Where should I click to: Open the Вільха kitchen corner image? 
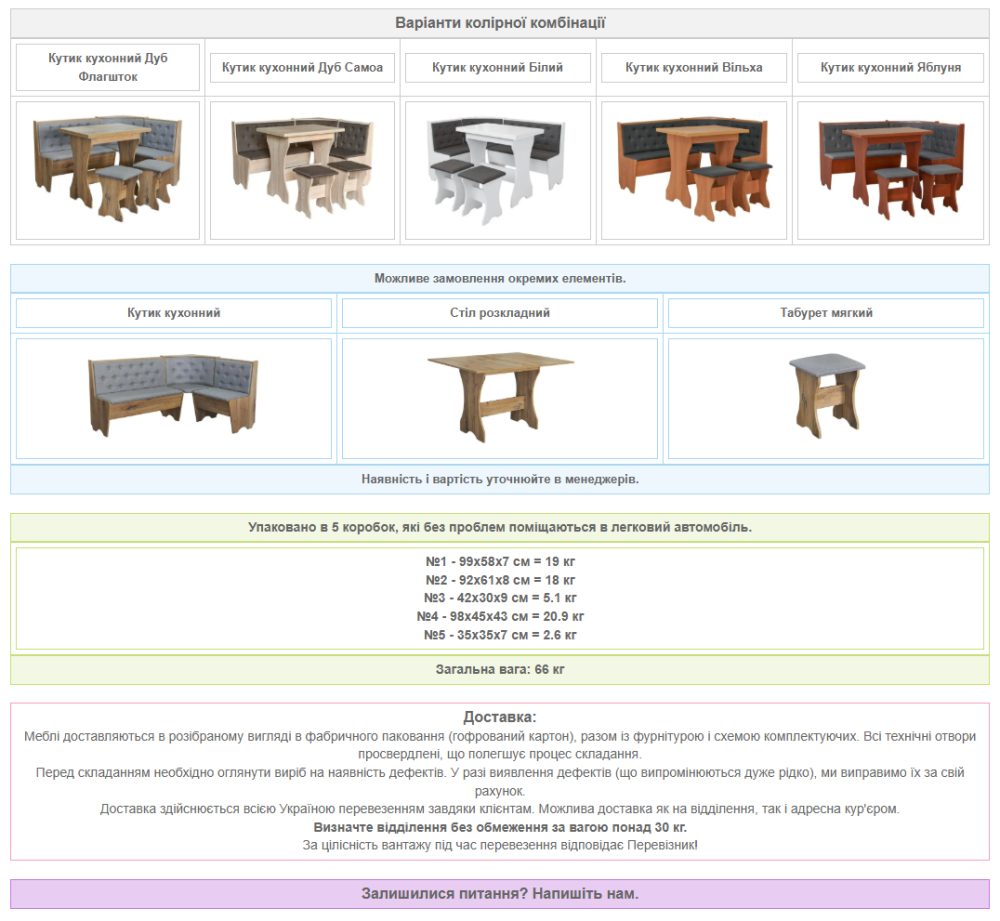click(x=694, y=169)
